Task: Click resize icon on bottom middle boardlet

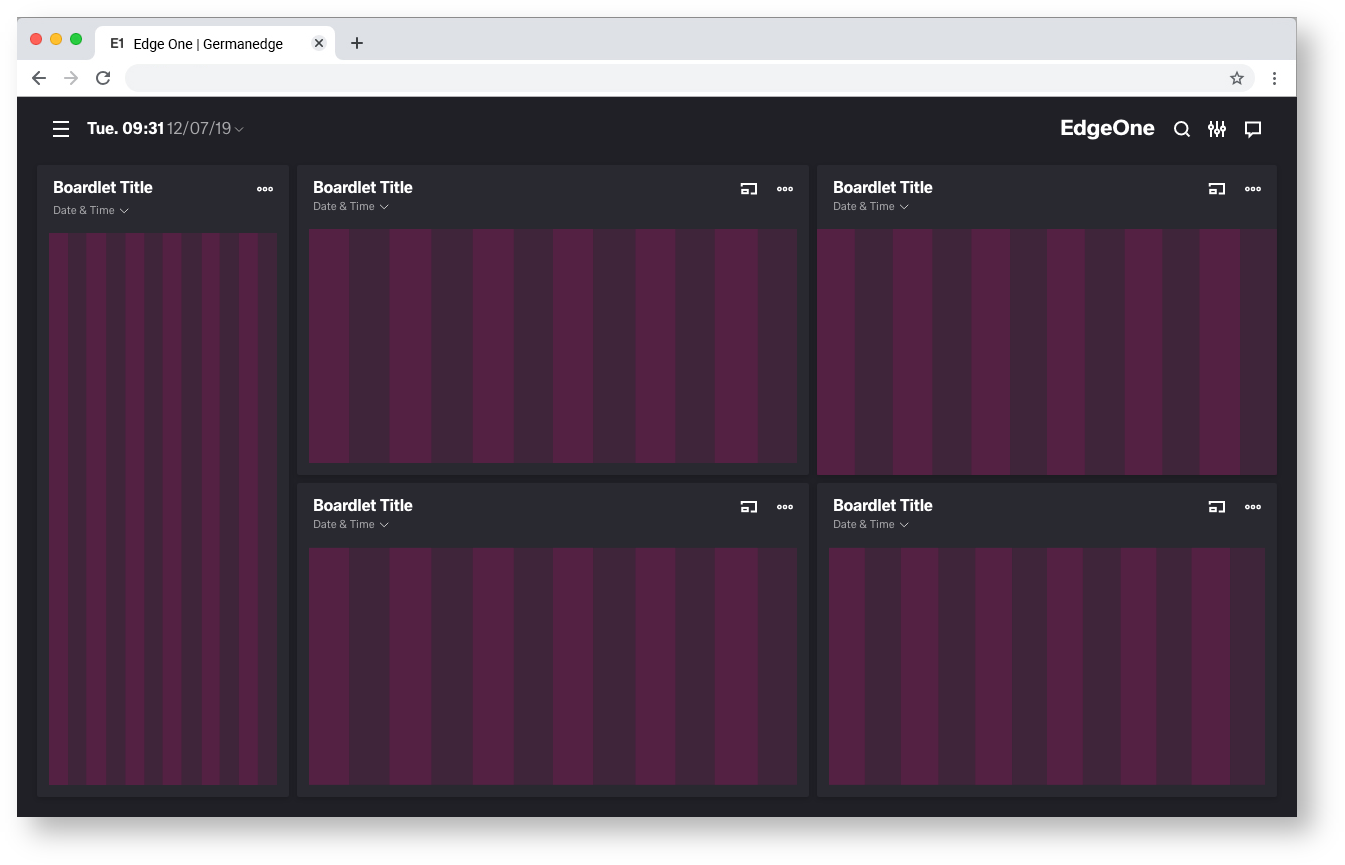Action: tap(748, 507)
